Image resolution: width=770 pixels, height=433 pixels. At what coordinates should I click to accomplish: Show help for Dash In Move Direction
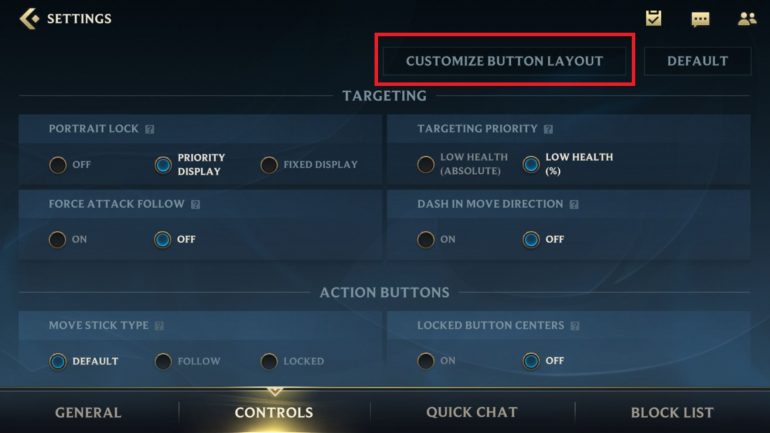574,204
